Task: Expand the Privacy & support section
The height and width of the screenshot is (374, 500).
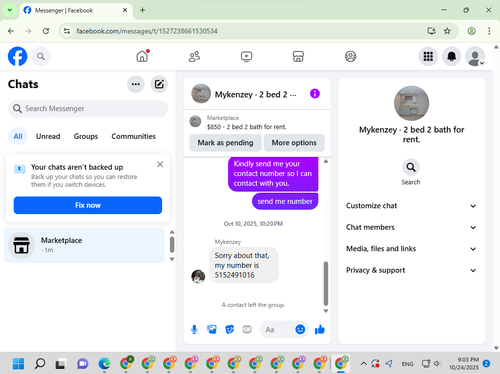Action: pos(411,270)
